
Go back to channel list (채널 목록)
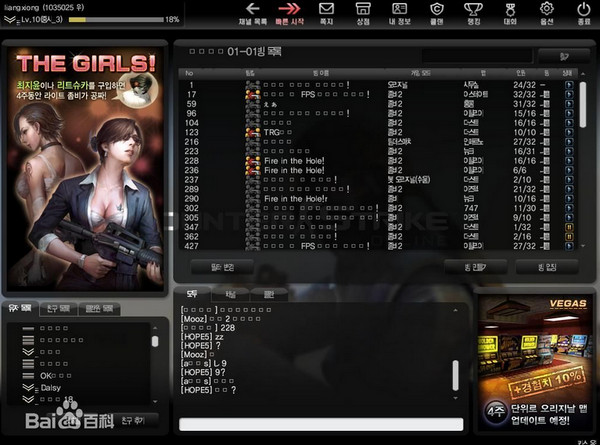(x=253, y=14)
